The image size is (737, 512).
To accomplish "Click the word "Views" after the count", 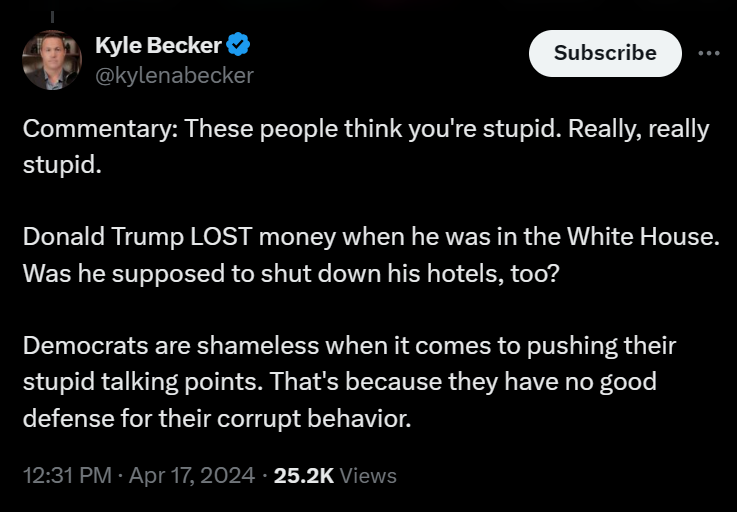I will pos(368,476).
